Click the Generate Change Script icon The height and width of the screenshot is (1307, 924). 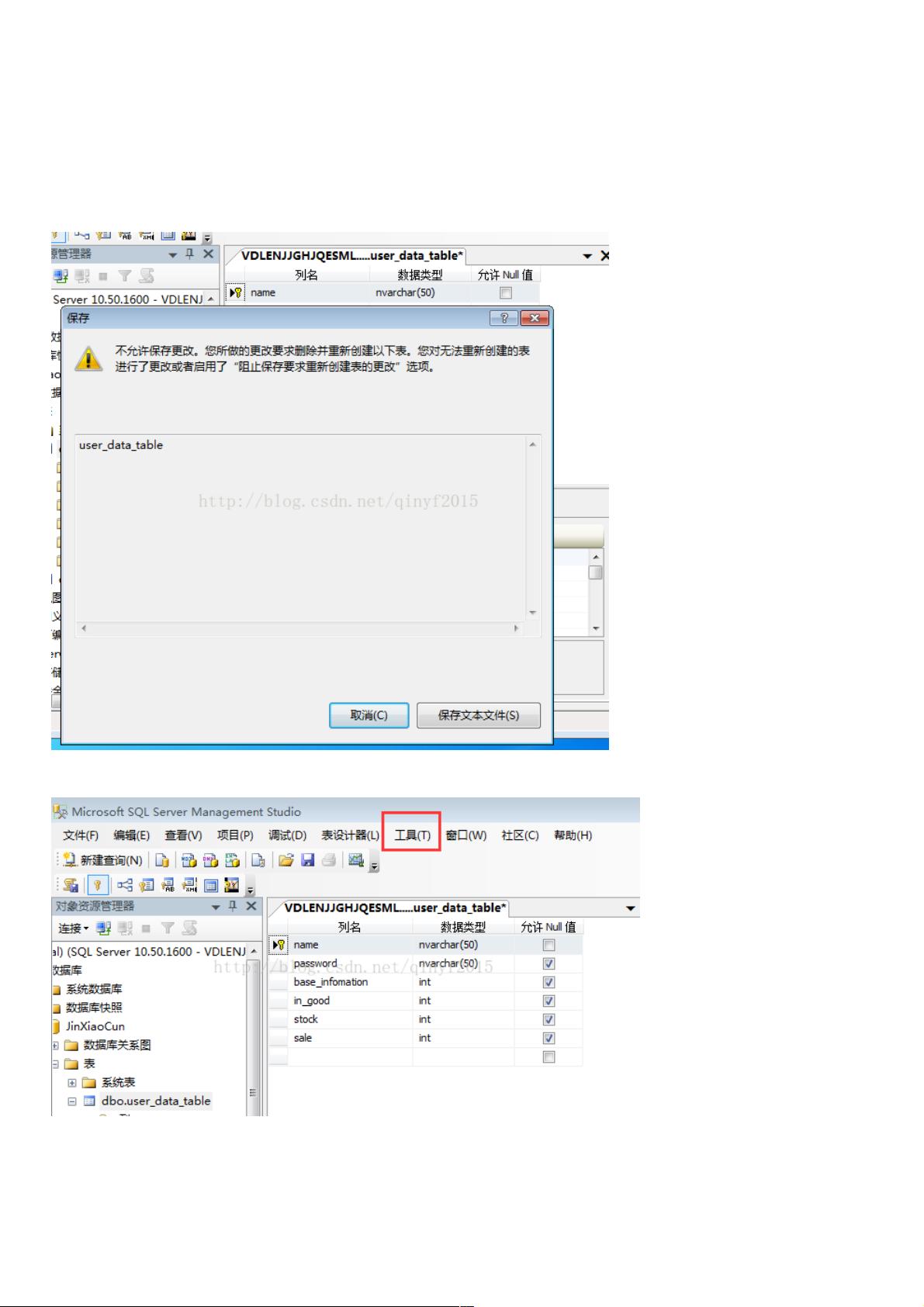coord(71,885)
